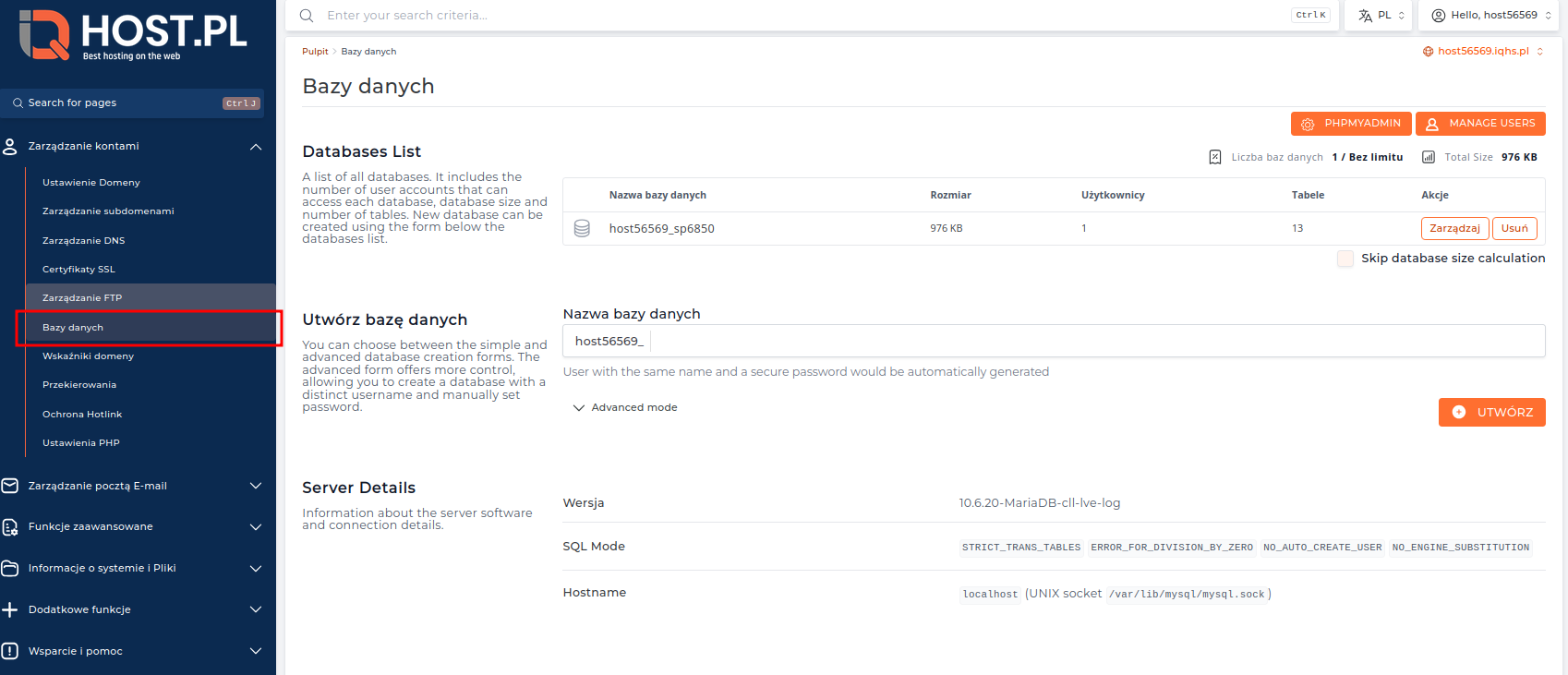Open the Hello, host56569 user menu

pos(1490,16)
